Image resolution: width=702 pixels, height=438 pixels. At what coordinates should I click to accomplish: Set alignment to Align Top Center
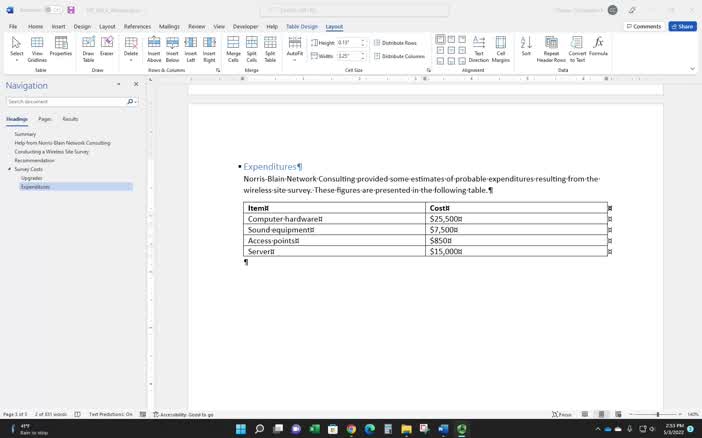451,39
